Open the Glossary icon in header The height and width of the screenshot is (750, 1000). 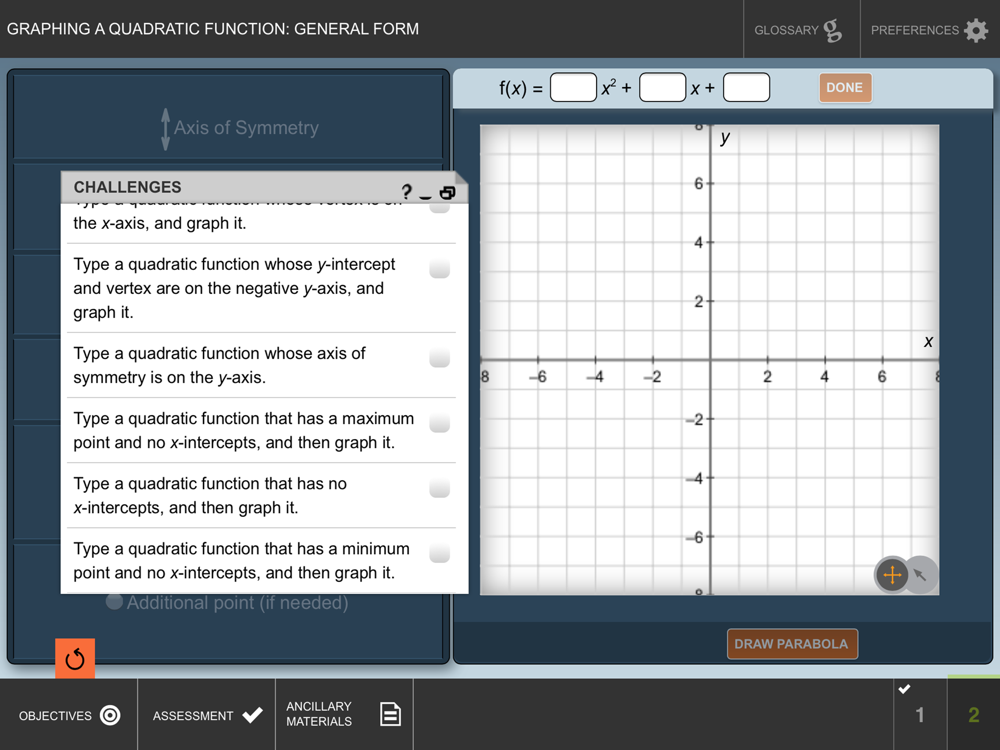pos(832,30)
